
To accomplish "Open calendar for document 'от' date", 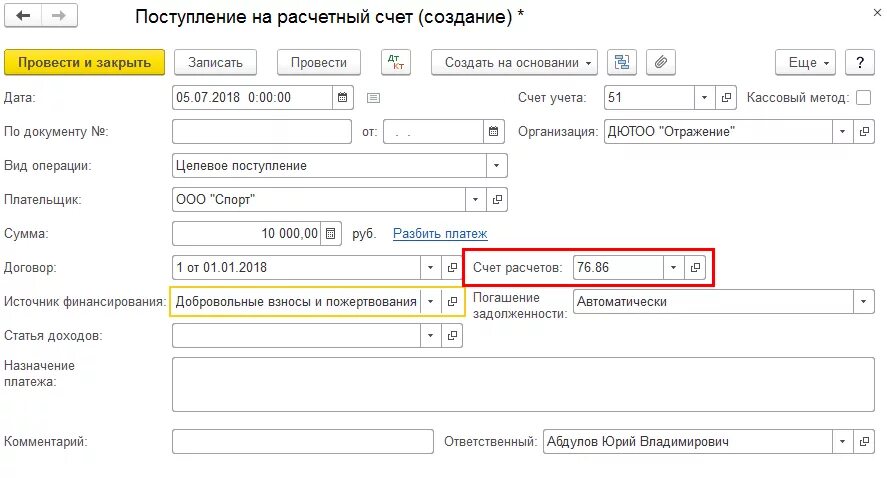I will [x=493, y=131].
